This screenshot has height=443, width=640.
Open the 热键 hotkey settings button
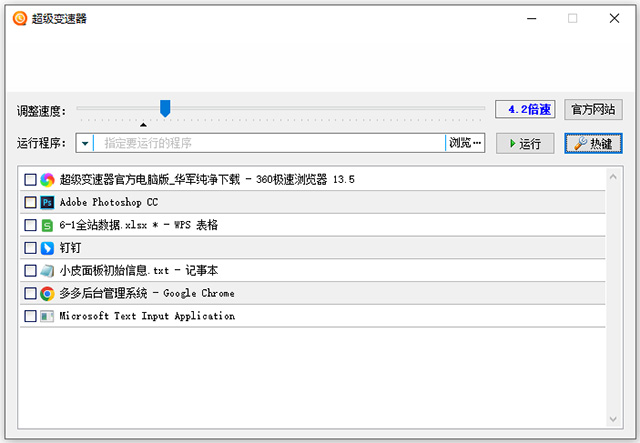tap(593, 143)
